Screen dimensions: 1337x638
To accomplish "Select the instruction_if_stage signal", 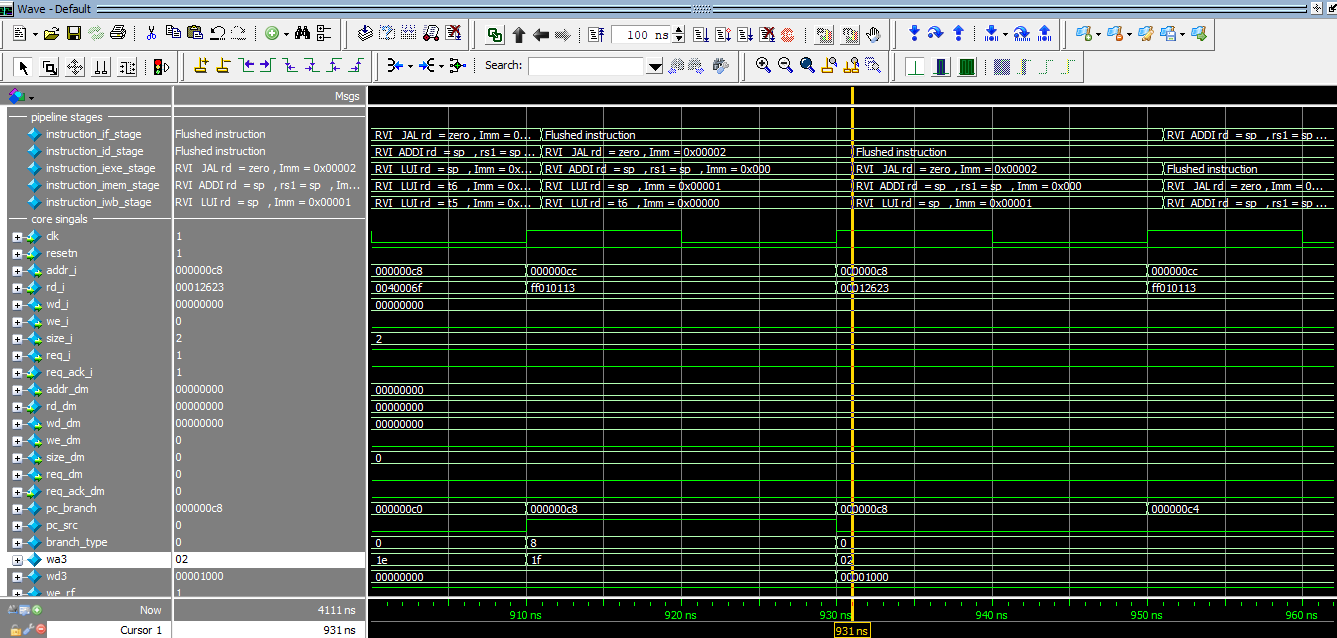I will tap(93, 134).
